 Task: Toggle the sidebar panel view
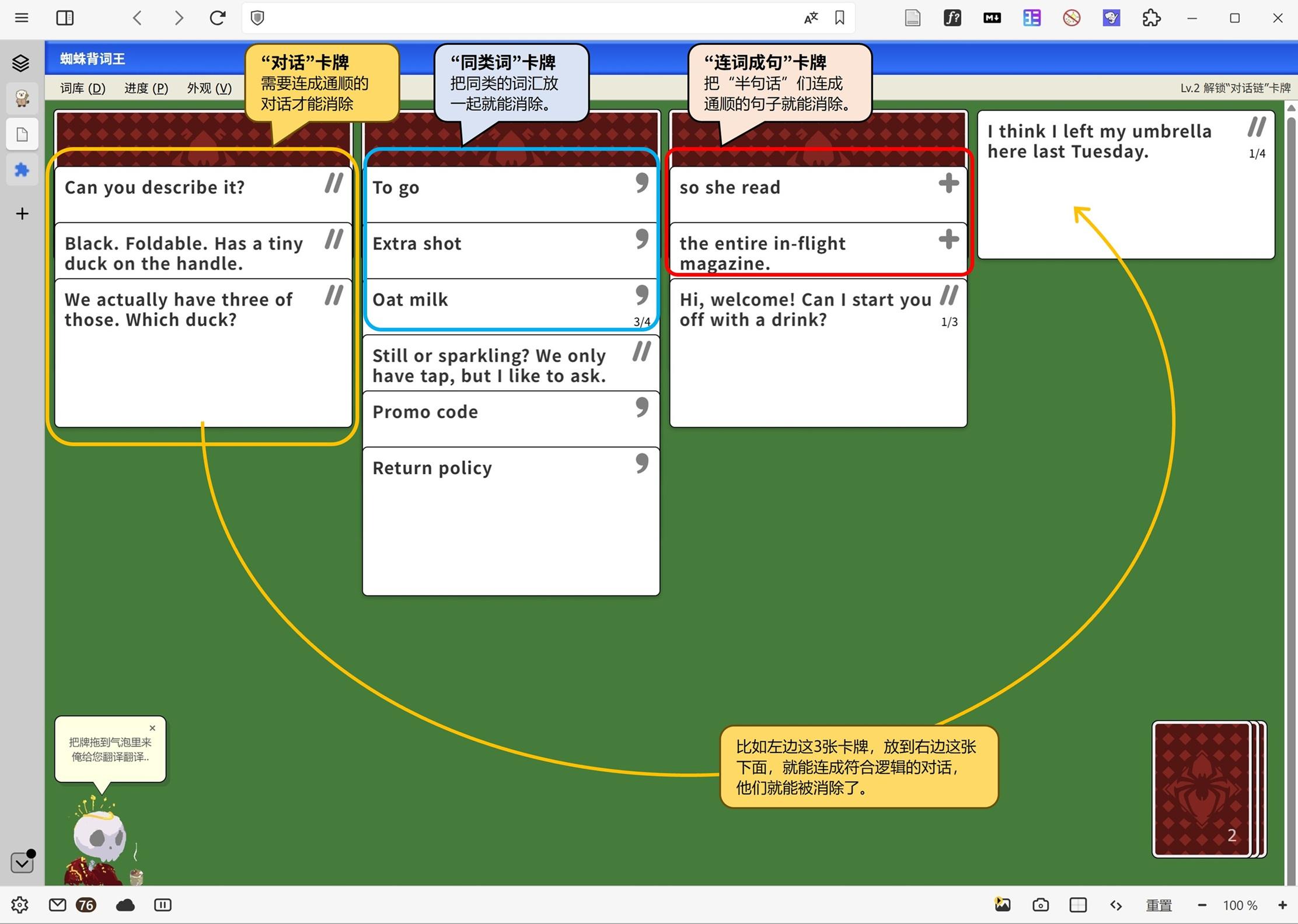65,18
